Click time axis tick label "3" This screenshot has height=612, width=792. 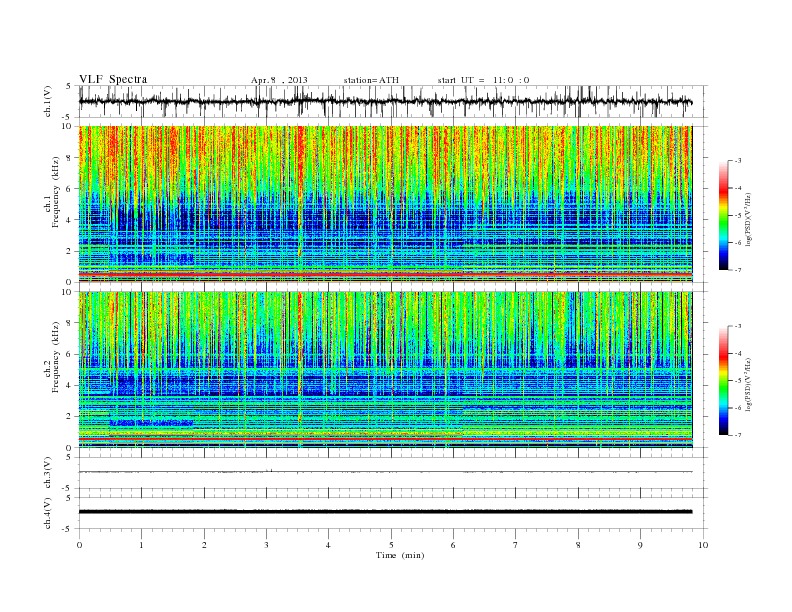coord(266,545)
